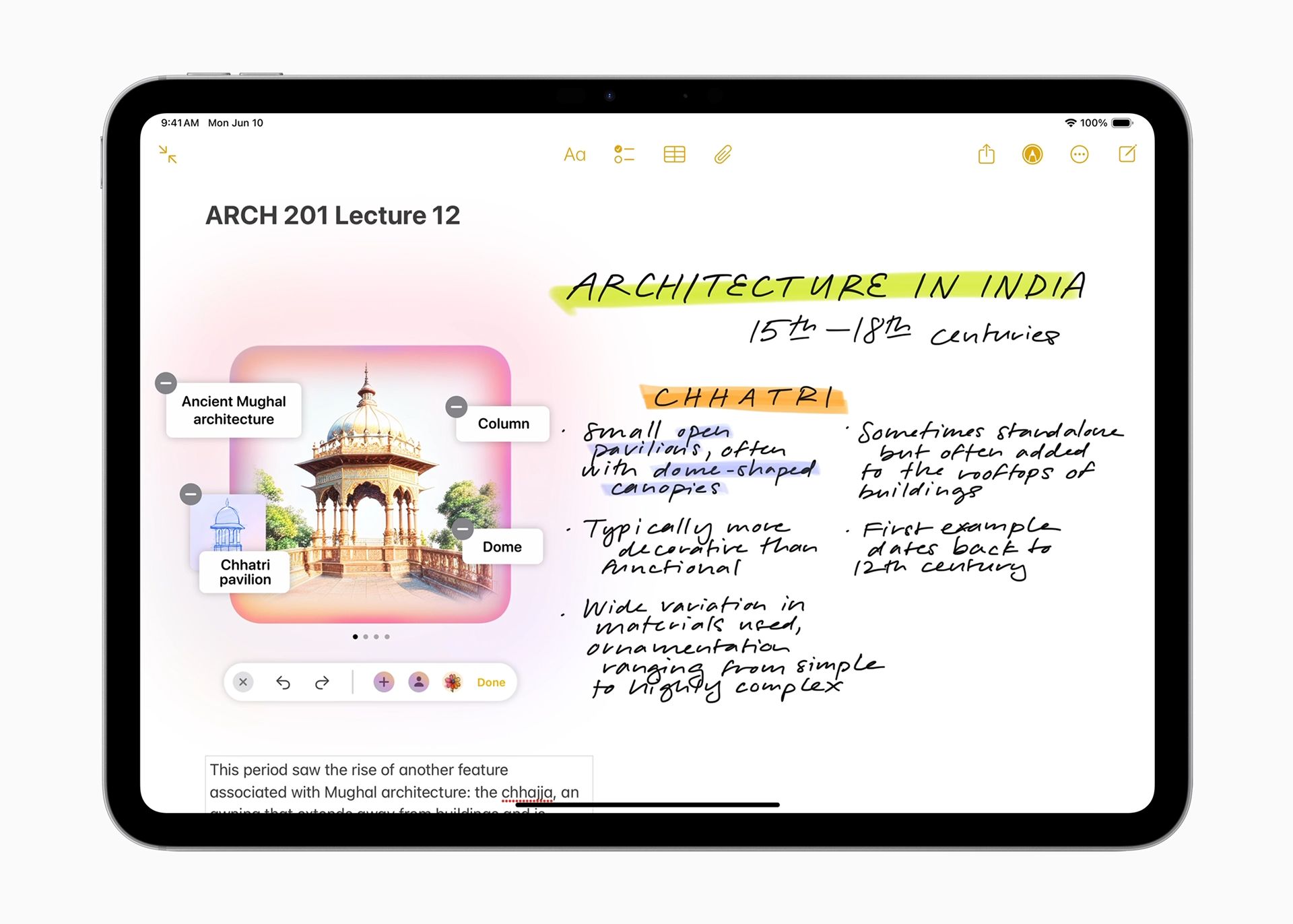
Task: Open the Aa text formatting options
Action: [574, 155]
